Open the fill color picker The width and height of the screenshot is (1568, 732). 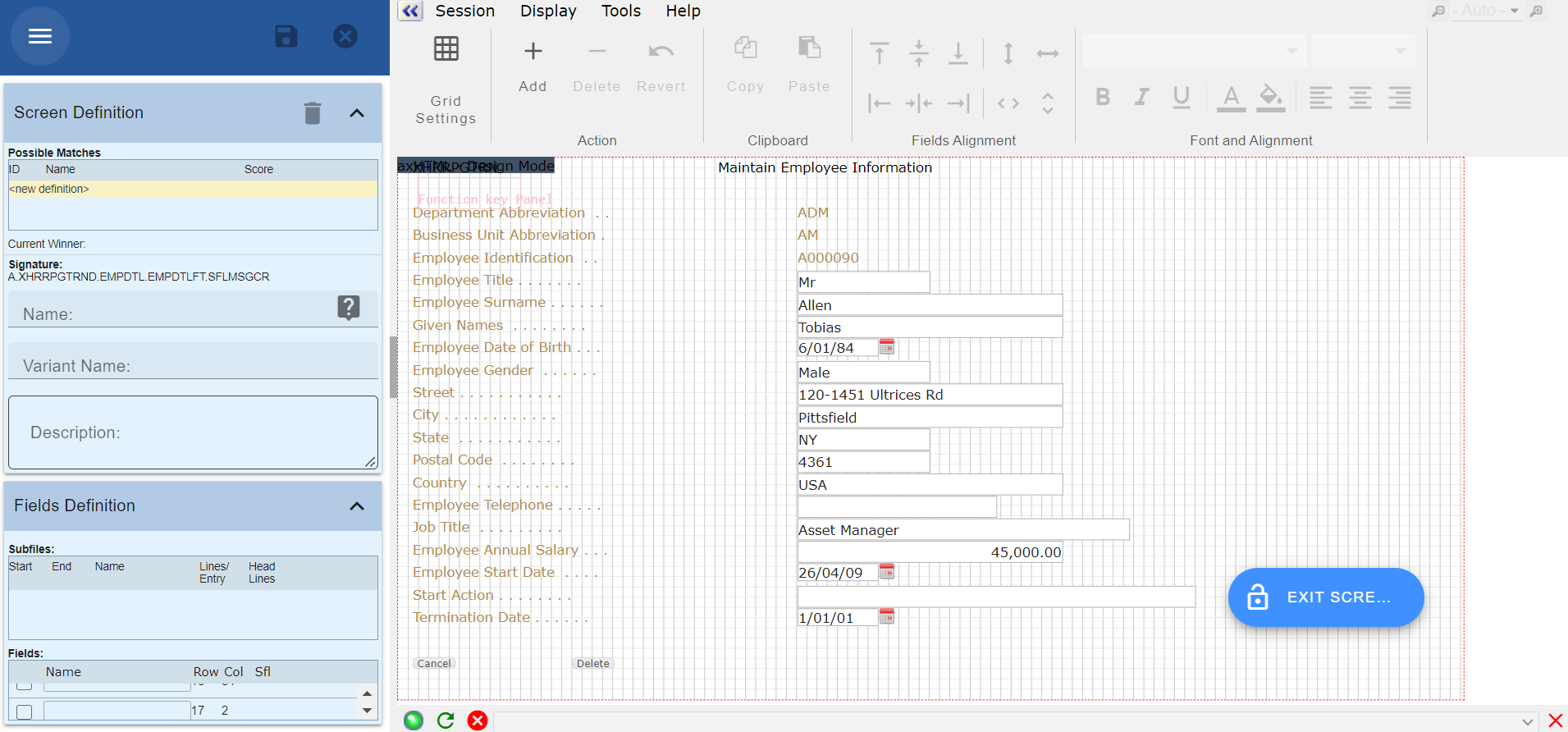(1270, 98)
